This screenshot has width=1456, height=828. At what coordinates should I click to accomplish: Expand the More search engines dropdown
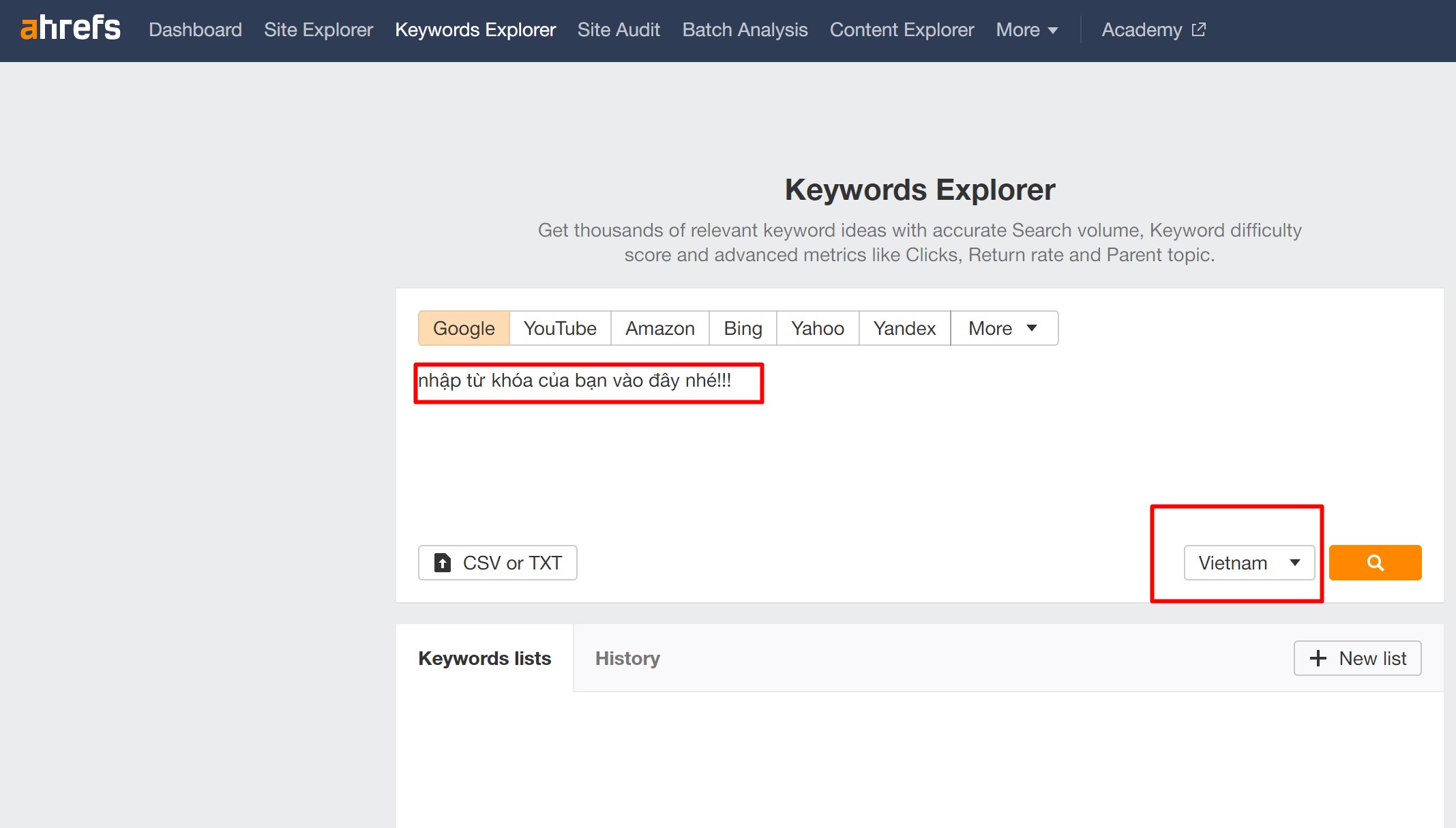1003,328
